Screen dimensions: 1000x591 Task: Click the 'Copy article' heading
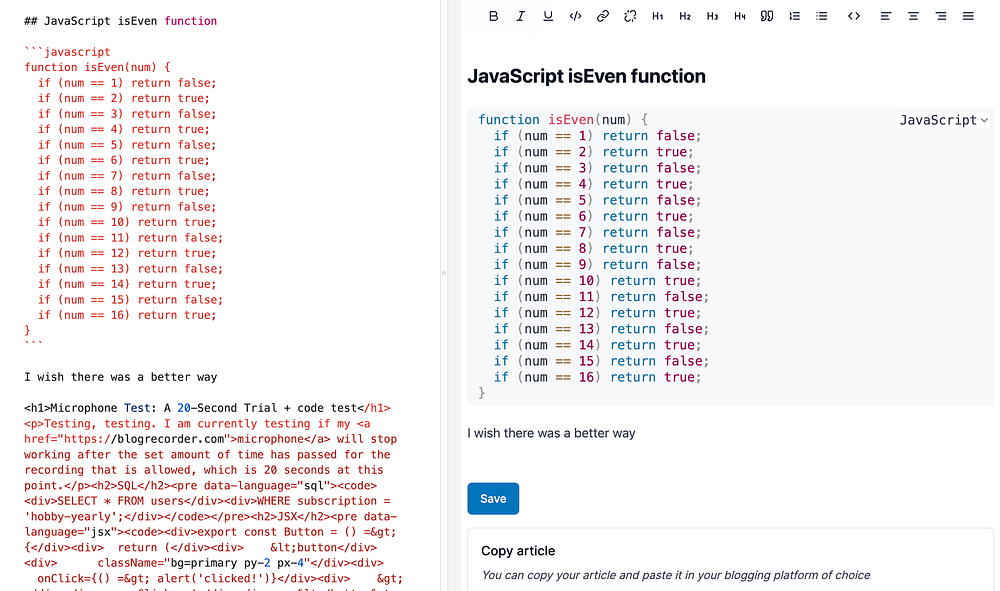coord(518,551)
